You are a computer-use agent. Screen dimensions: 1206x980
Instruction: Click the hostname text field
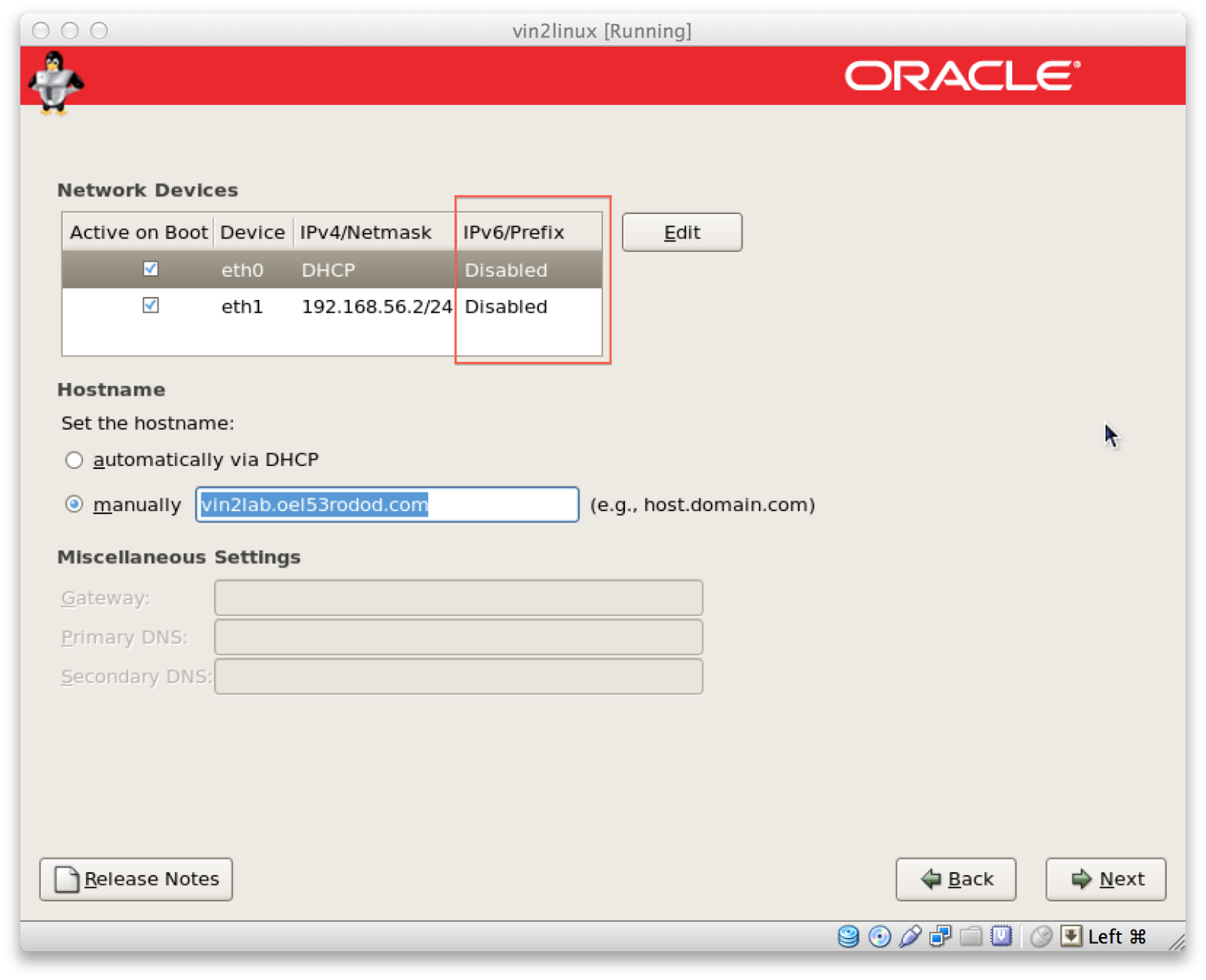pos(387,504)
